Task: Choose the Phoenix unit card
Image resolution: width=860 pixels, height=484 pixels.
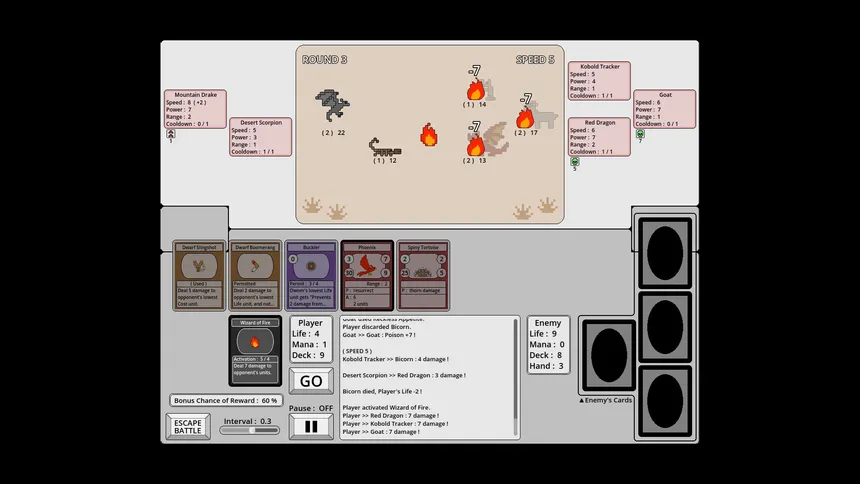Action: [367, 275]
